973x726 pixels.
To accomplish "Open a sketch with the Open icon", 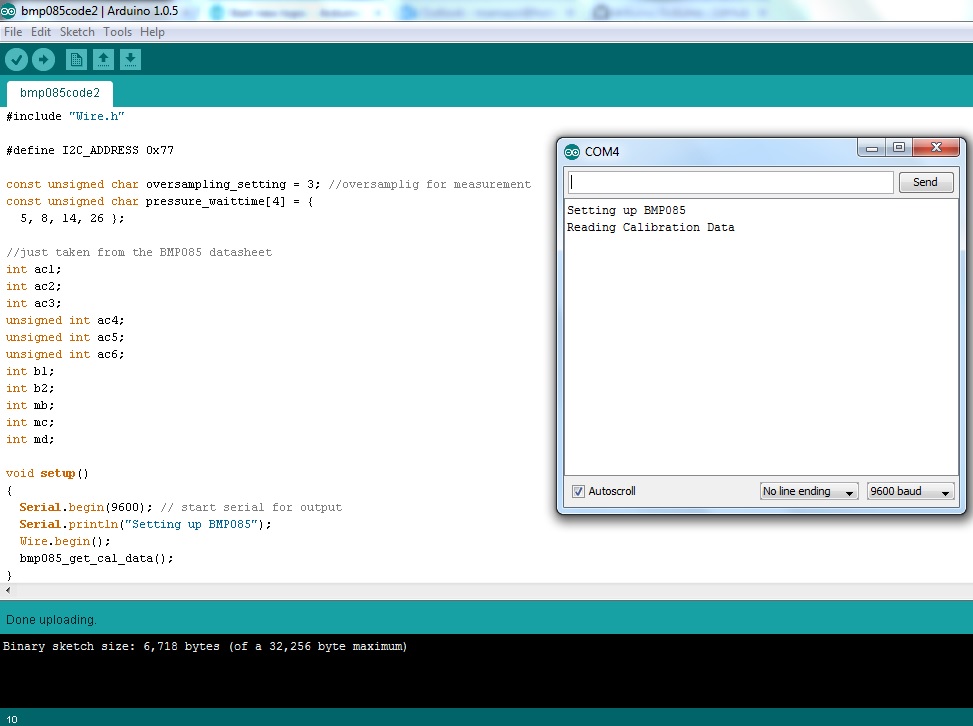I will pos(103,60).
